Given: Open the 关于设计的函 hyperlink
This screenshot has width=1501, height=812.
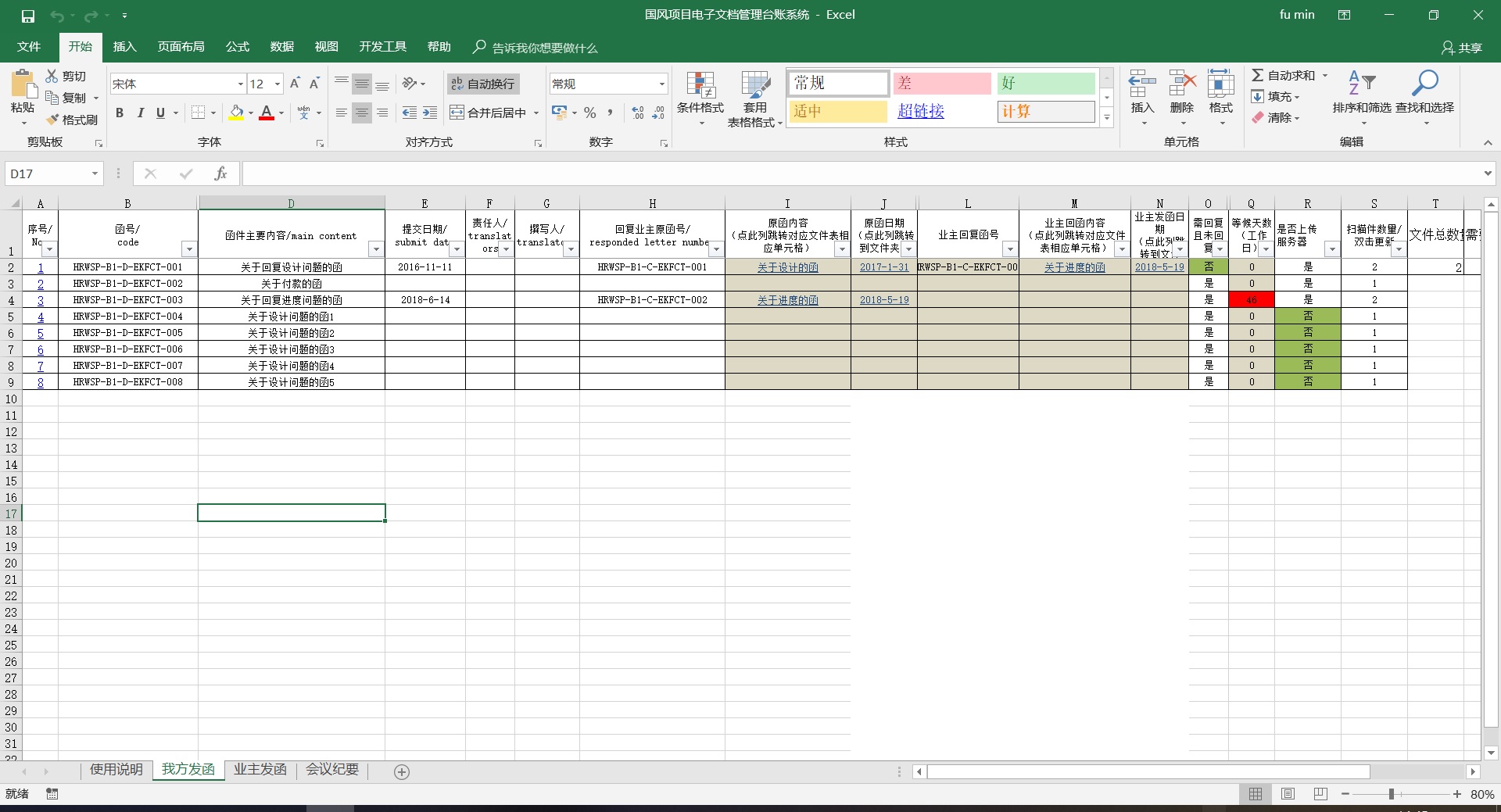Looking at the screenshot, I should click(x=787, y=267).
